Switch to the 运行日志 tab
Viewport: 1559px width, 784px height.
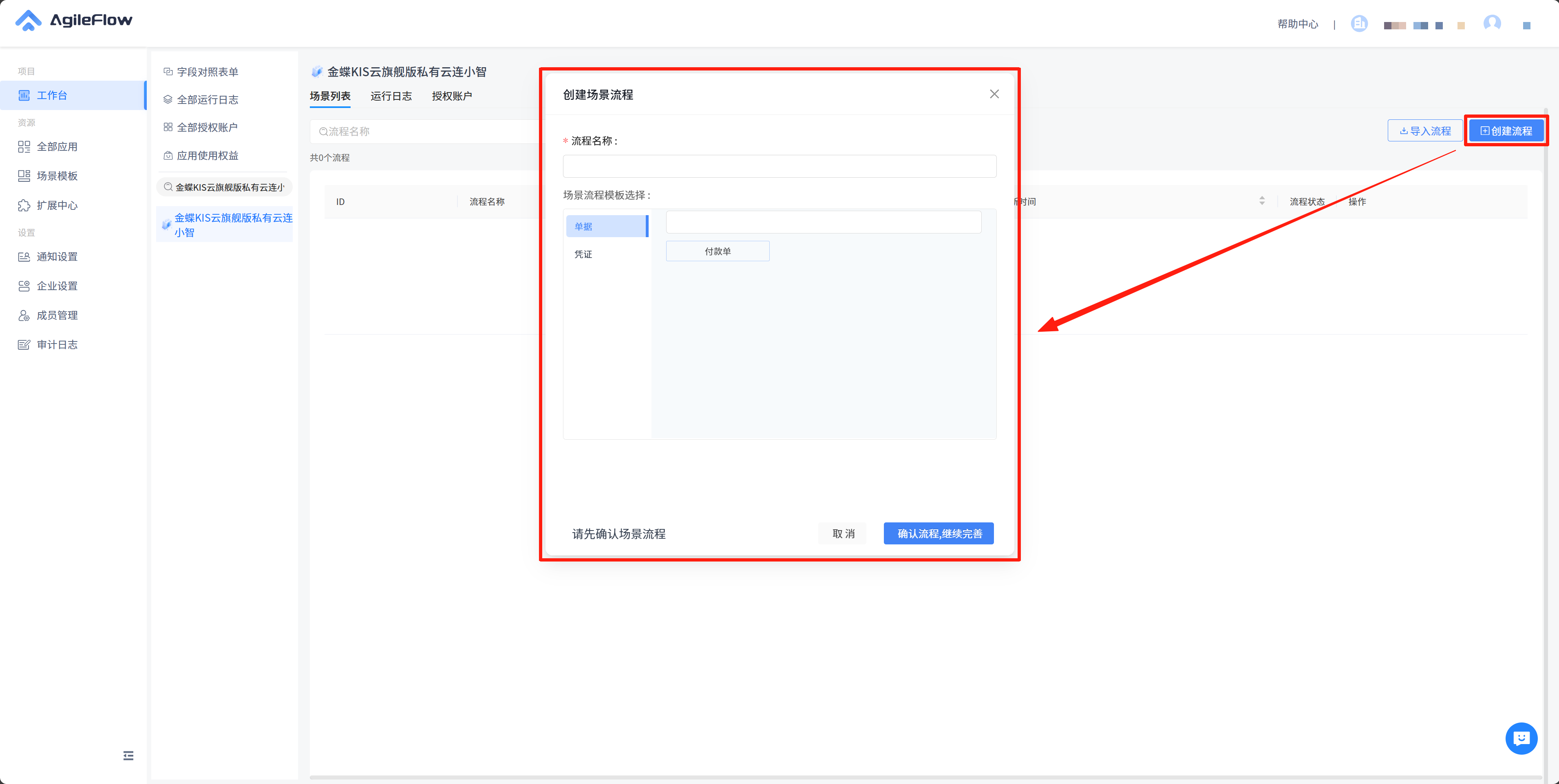click(391, 96)
